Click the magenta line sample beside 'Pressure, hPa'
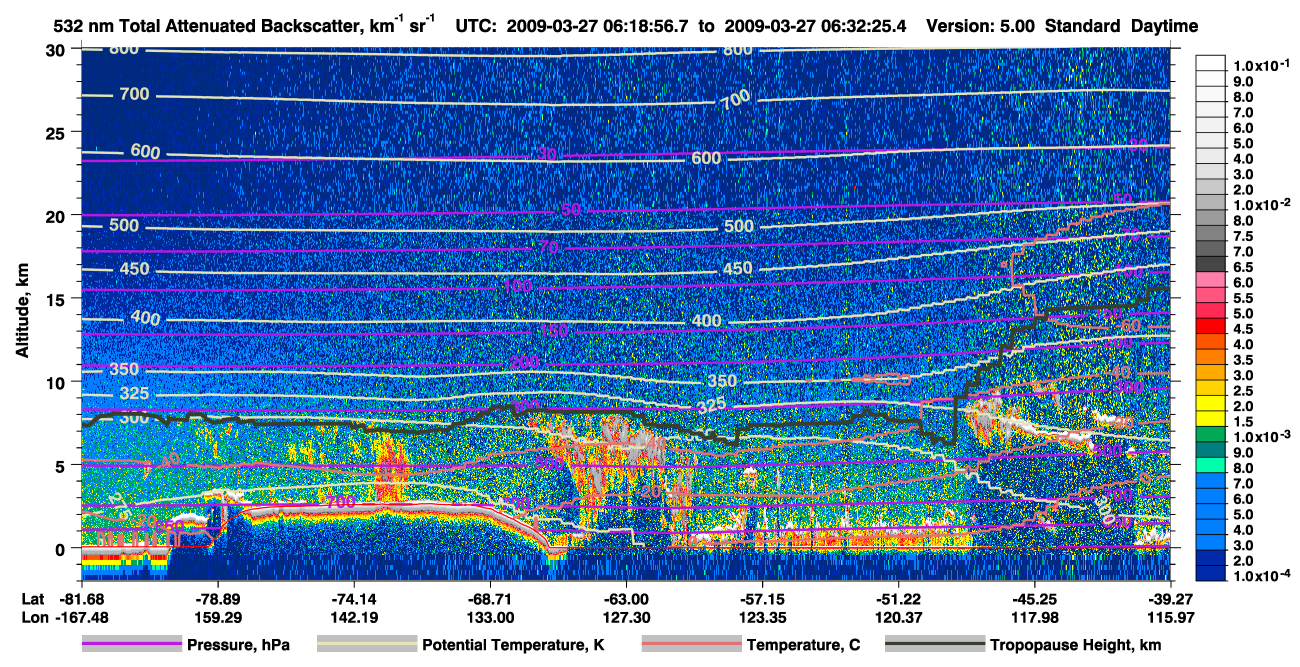The width and height of the screenshot is (1300, 667). coord(130,645)
